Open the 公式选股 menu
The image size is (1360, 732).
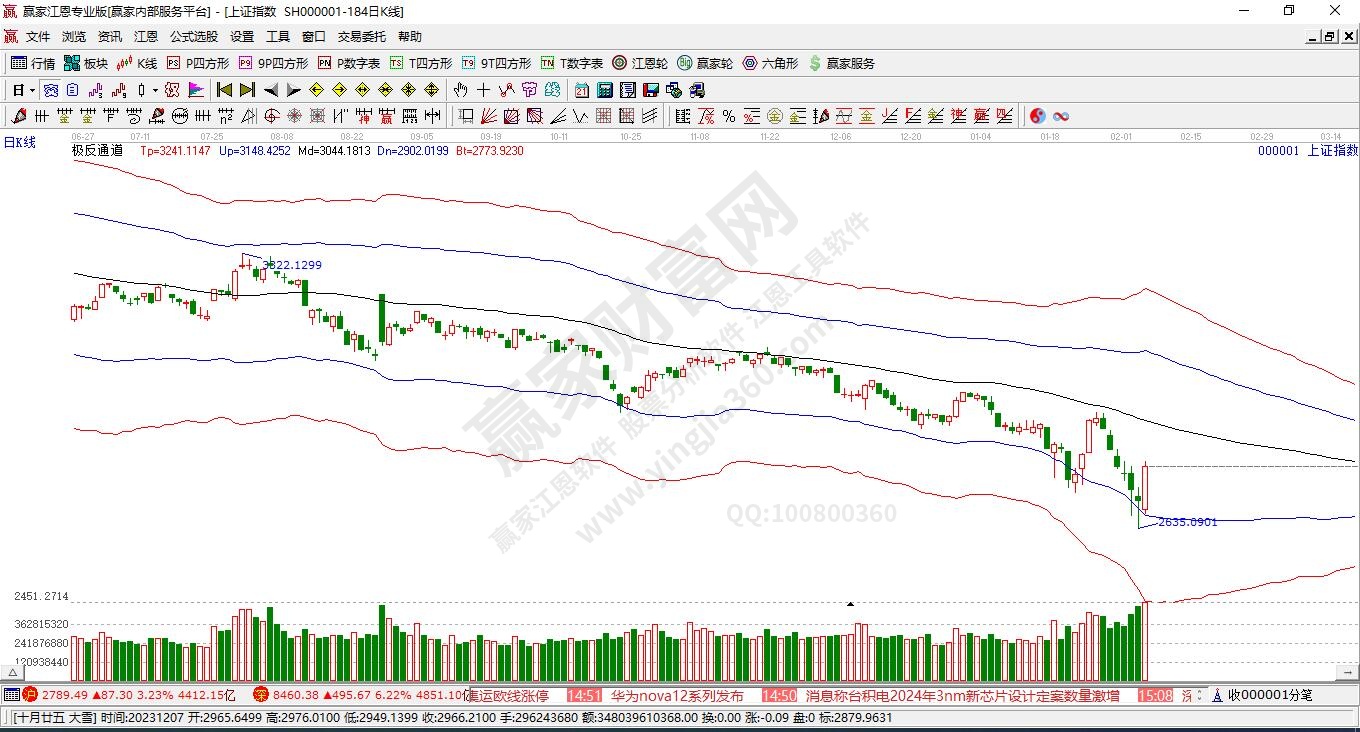point(193,37)
